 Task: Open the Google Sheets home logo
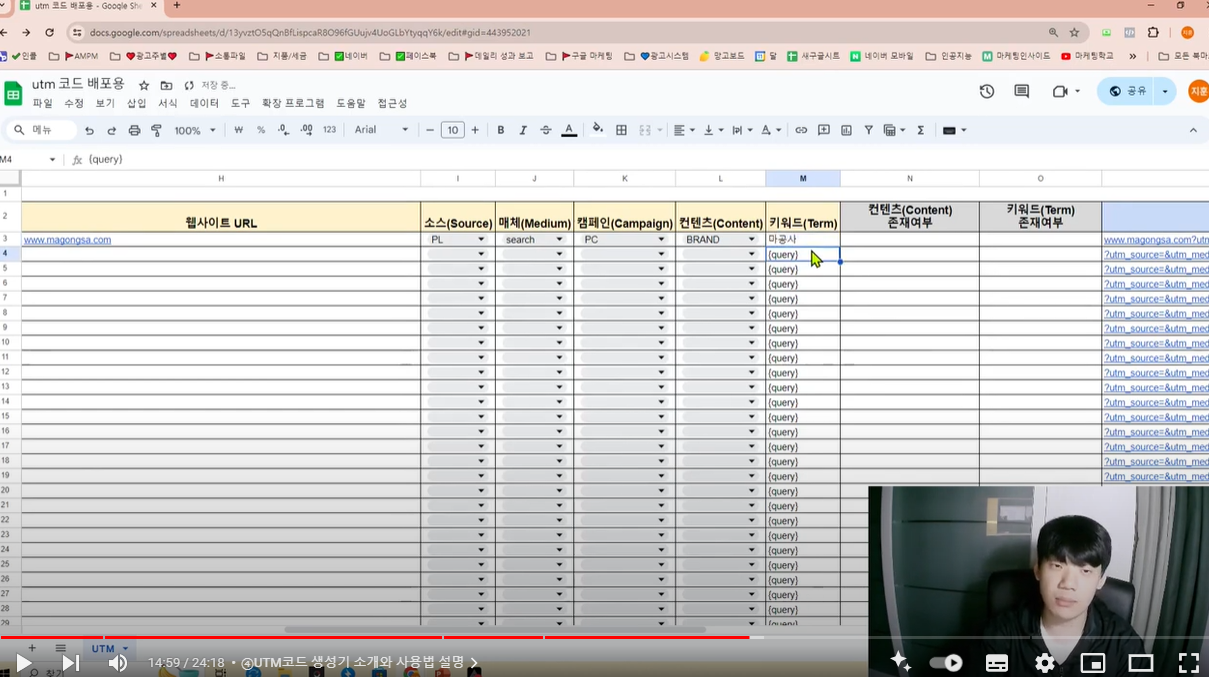coord(13,94)
